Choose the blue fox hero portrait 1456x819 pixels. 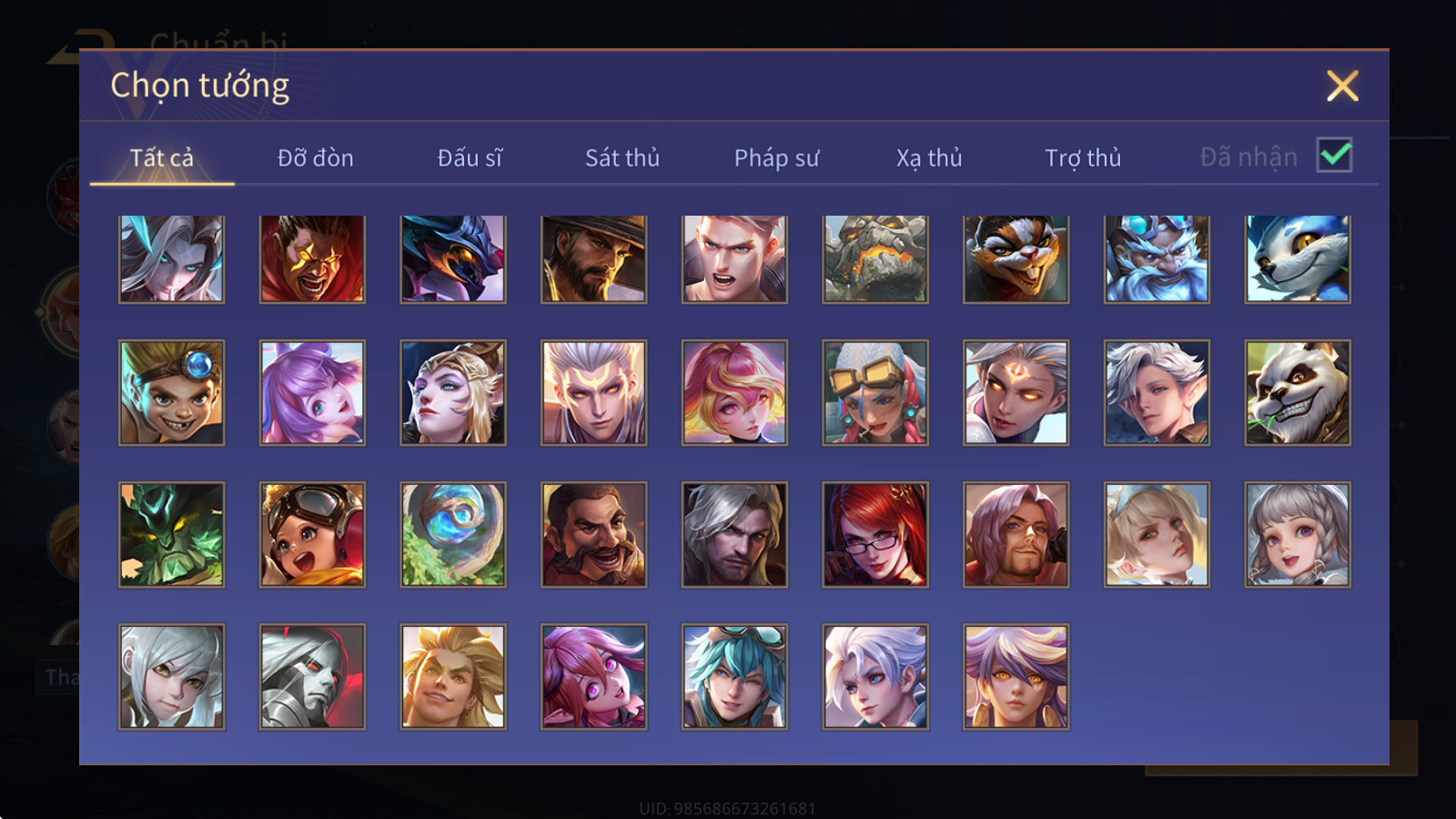pos(1298,258)
